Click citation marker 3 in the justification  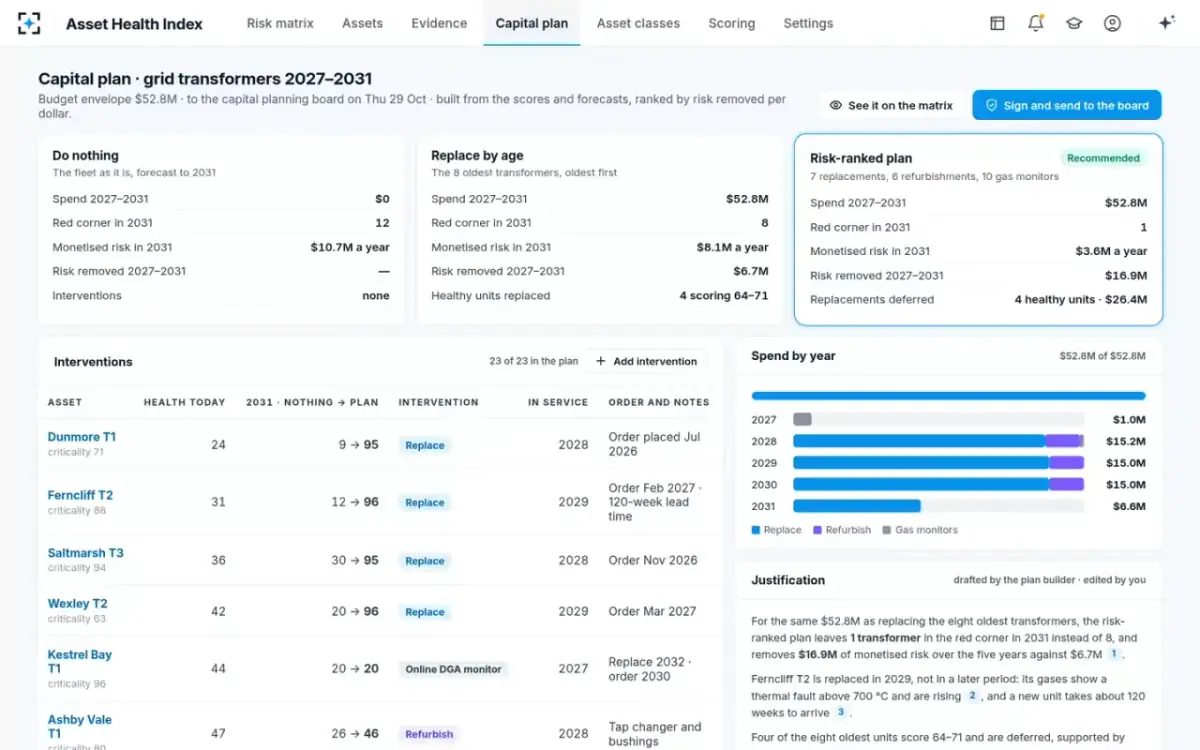(x=840, y=712)
